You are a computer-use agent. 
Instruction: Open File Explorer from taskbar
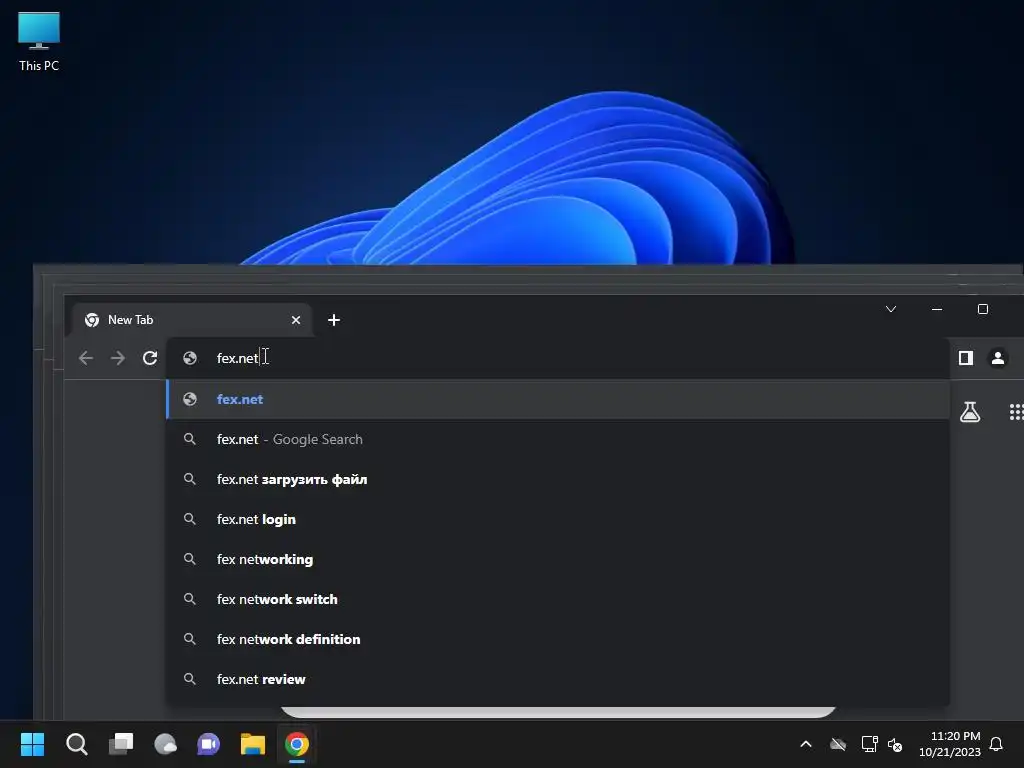pos(253,744)
